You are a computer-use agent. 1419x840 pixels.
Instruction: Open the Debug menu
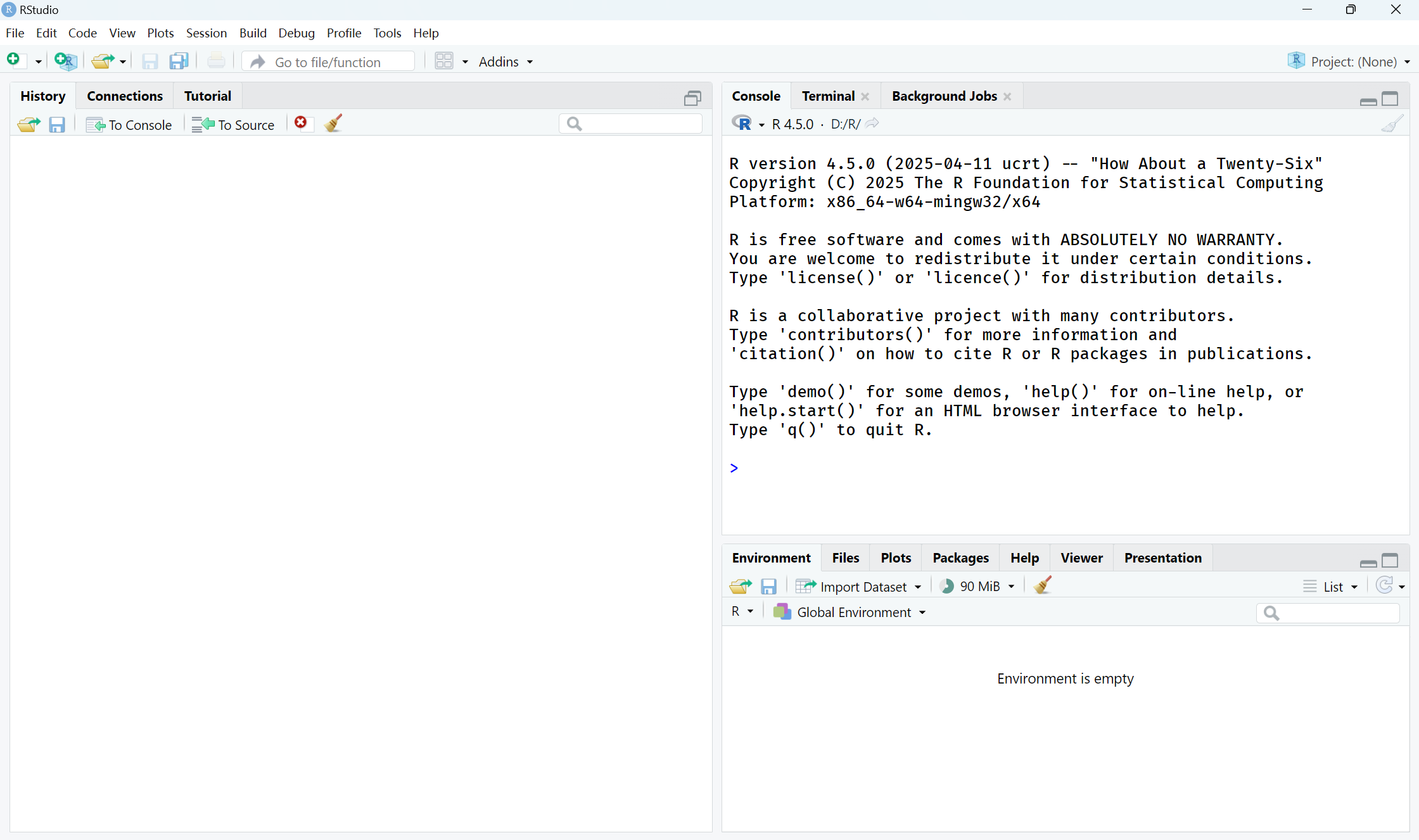pos(296,33)
